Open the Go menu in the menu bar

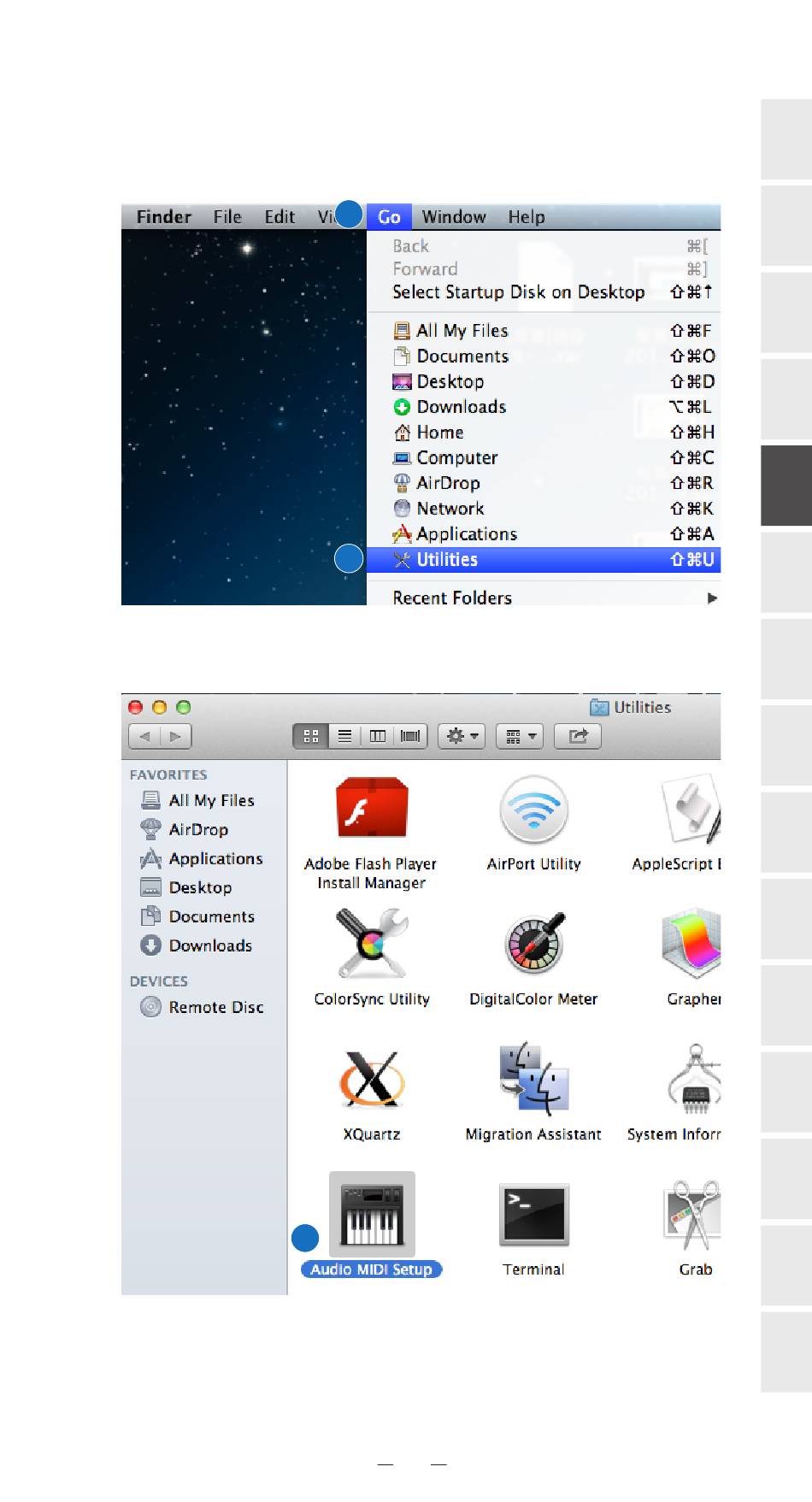click(389, 217)
